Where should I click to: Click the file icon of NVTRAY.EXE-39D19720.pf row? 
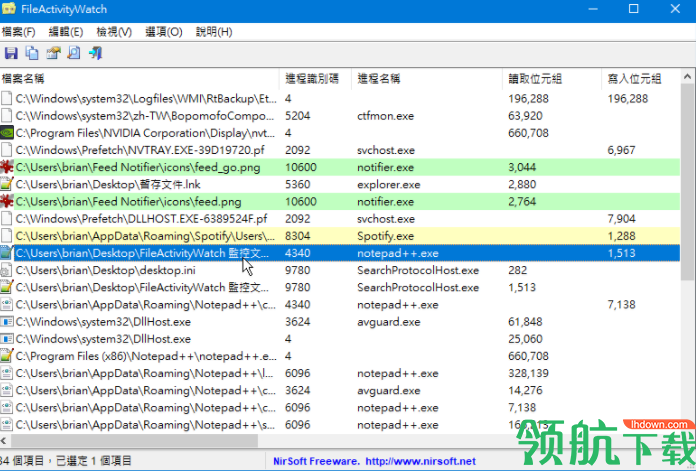7,150
